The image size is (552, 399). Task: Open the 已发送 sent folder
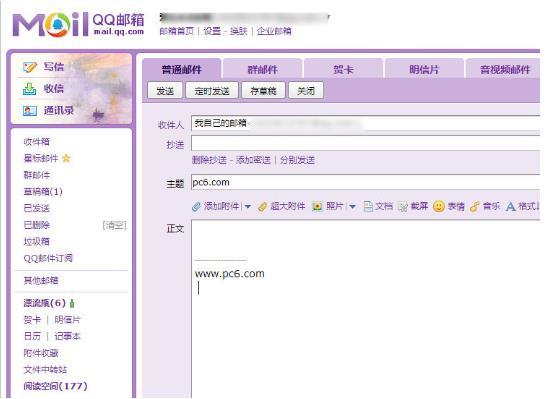[37, 208]
